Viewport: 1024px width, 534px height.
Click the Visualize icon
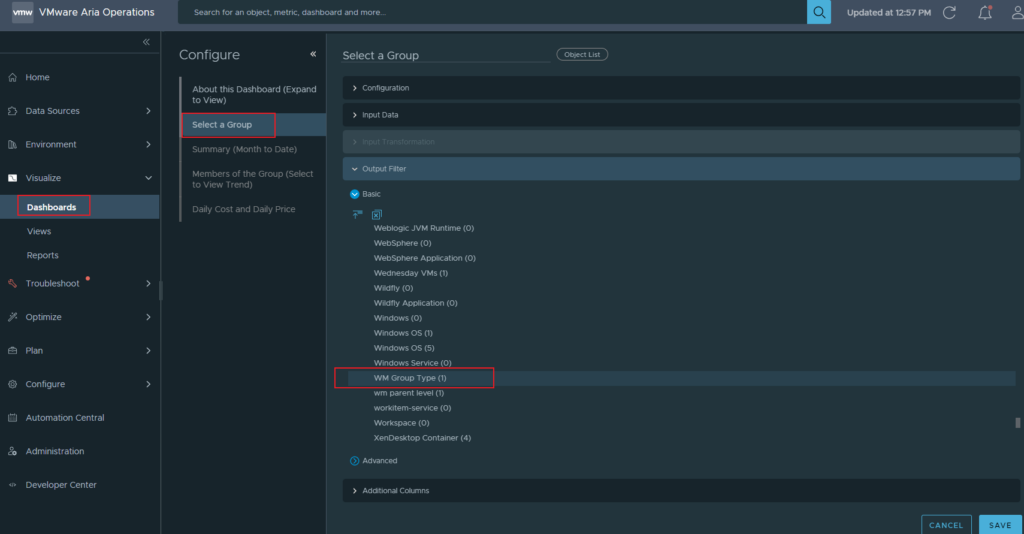(12, 178)
